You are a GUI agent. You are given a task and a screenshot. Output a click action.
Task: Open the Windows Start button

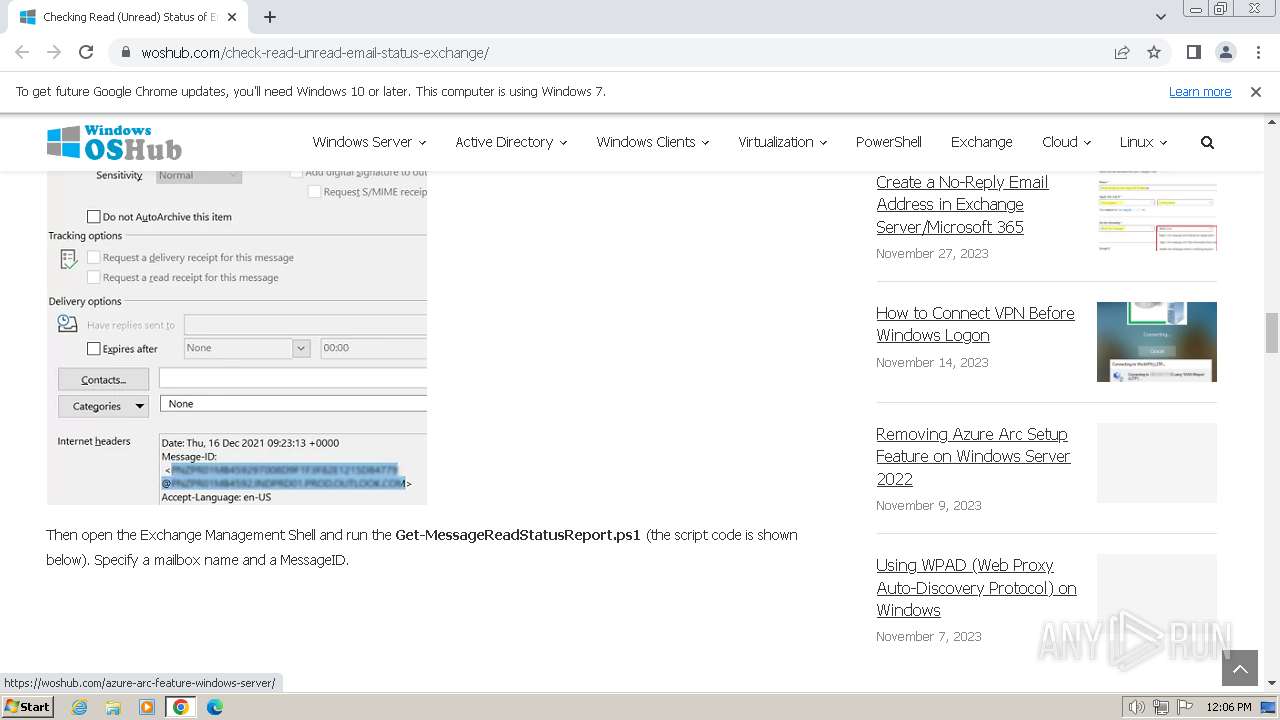point(28,707)
